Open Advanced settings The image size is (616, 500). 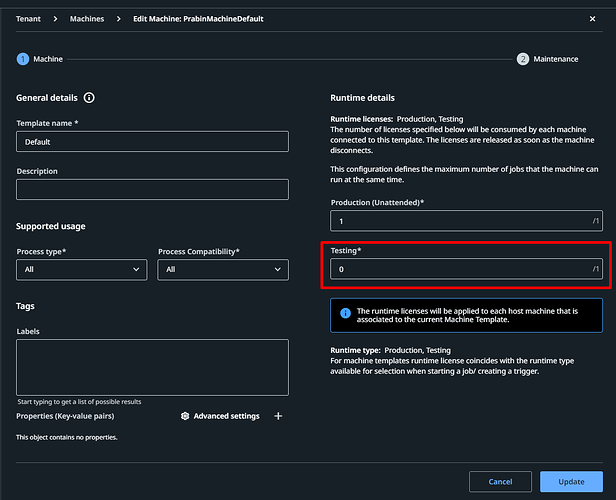coord(225,416)
